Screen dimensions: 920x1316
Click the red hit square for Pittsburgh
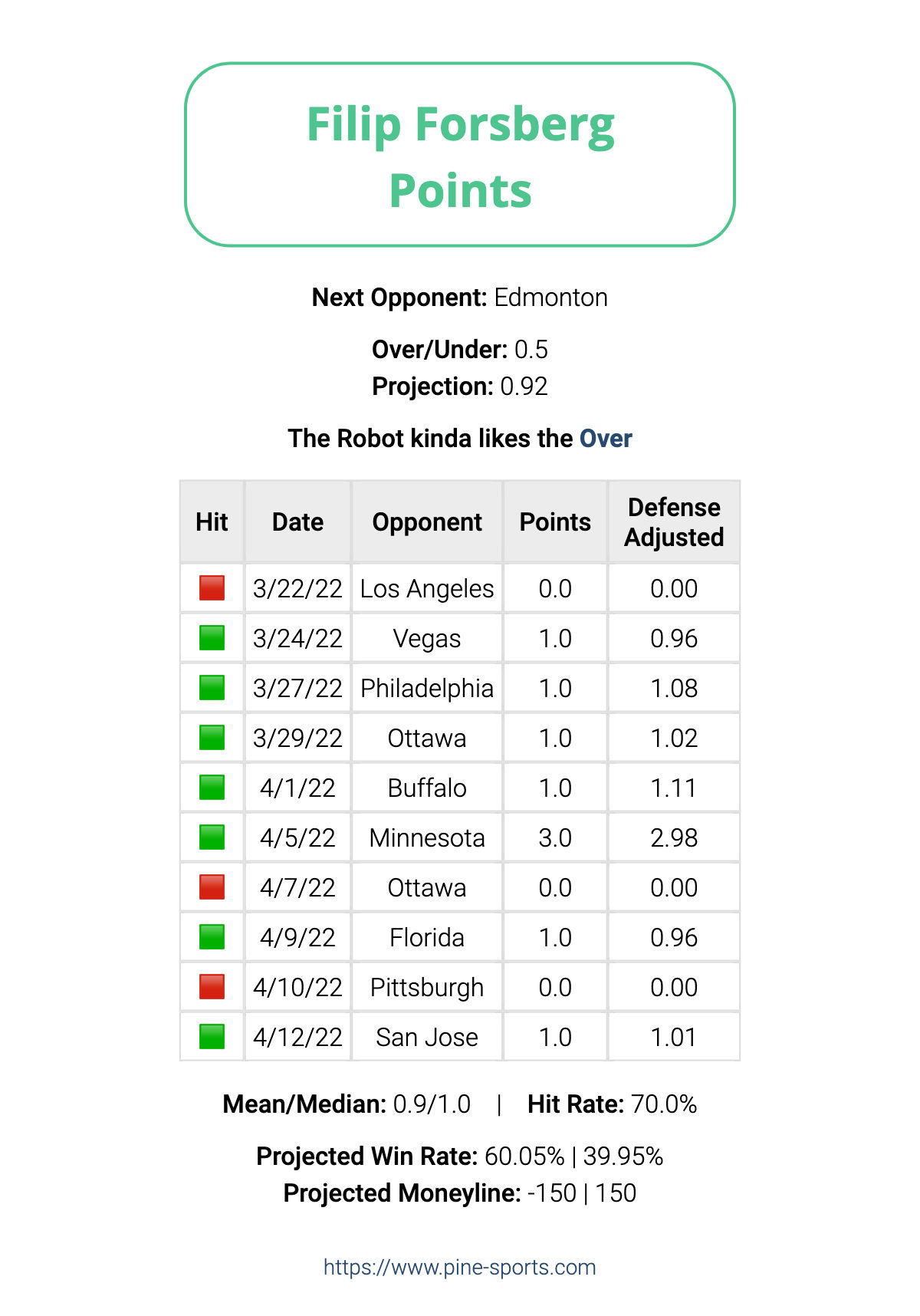212,987
